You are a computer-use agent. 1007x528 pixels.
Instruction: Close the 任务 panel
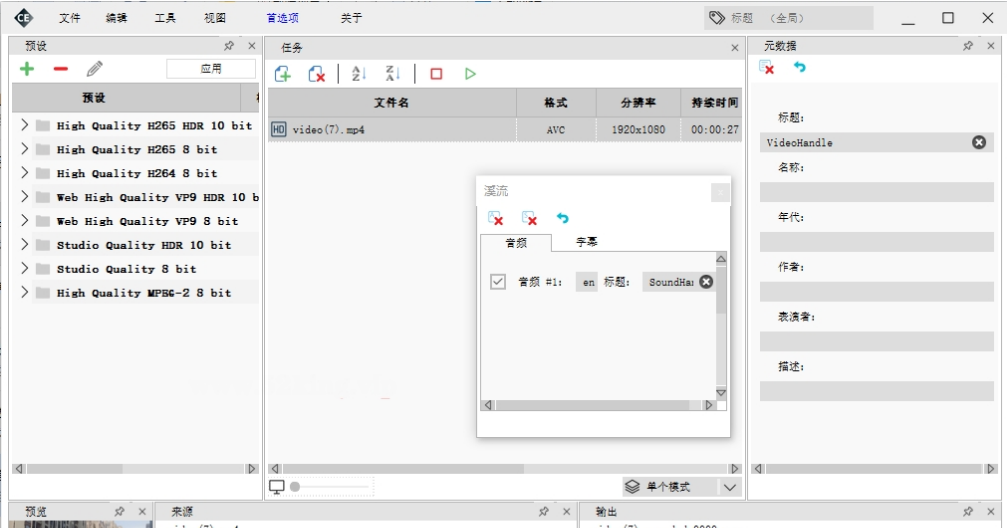735,48
